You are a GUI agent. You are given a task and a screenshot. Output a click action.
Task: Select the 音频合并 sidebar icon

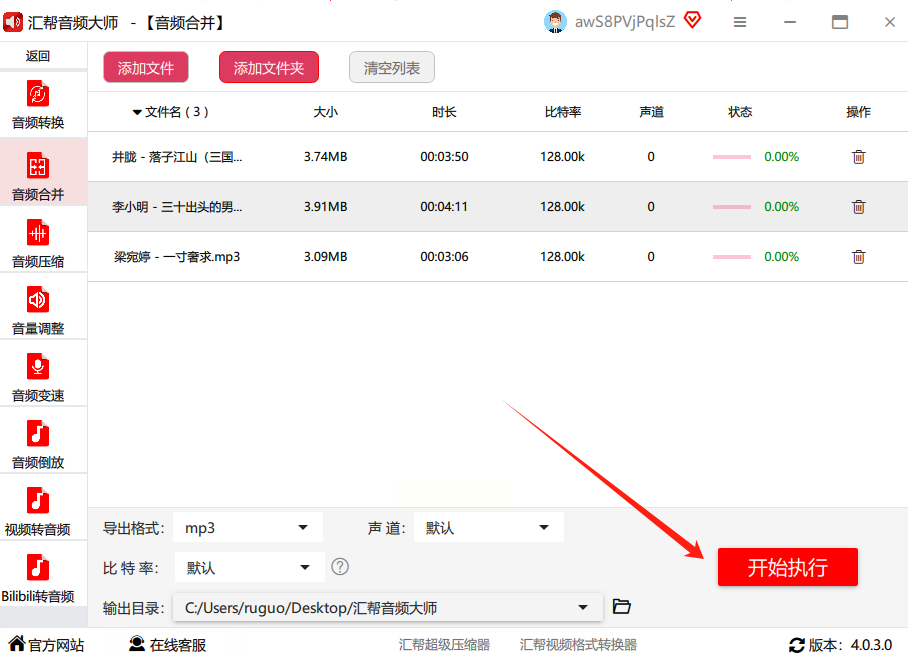pos(38,167)
